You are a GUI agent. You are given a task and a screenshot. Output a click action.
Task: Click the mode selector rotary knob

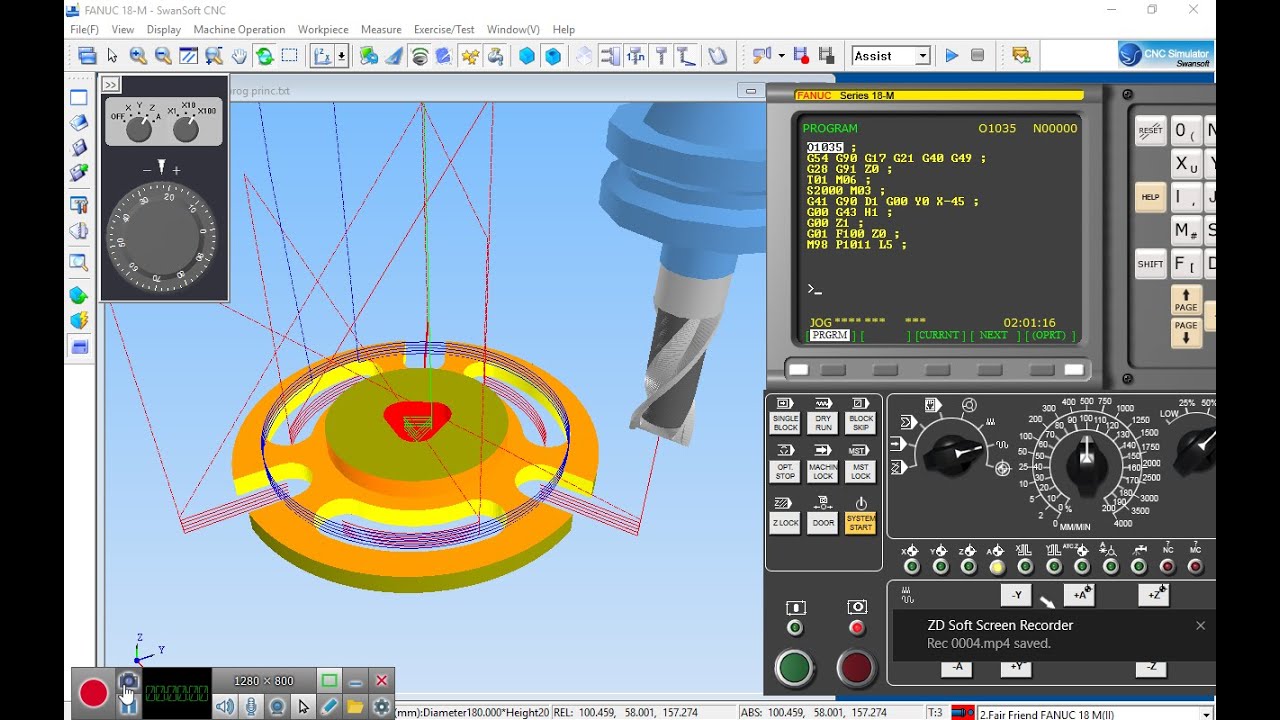(x=952, y=455)
